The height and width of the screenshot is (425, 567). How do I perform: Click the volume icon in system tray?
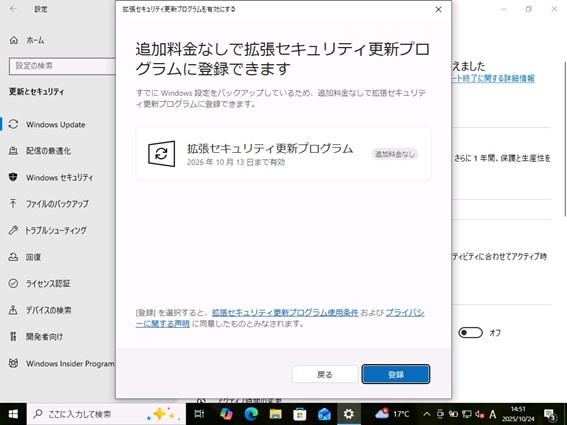pos(479,414)
